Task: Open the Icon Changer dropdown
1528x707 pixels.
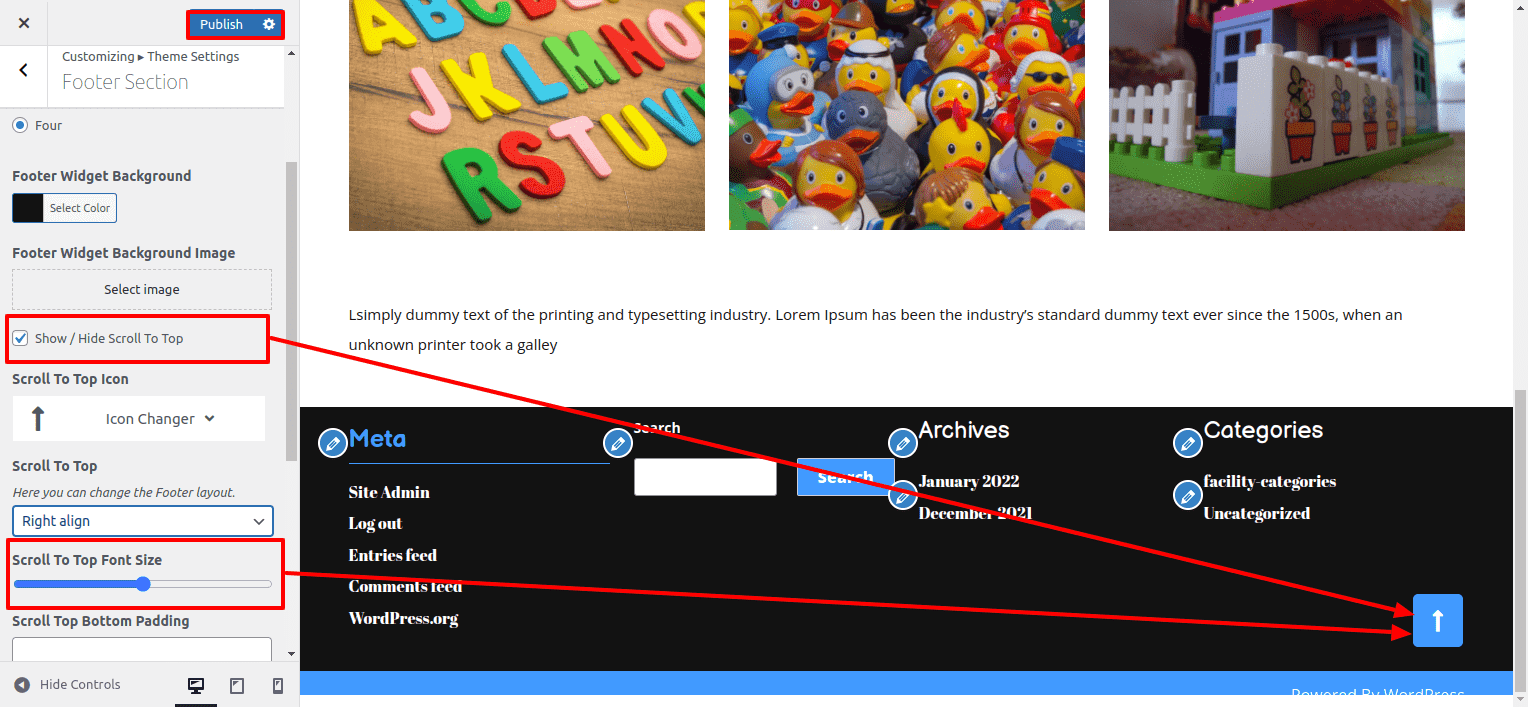Action: click(x=138, y=418)
